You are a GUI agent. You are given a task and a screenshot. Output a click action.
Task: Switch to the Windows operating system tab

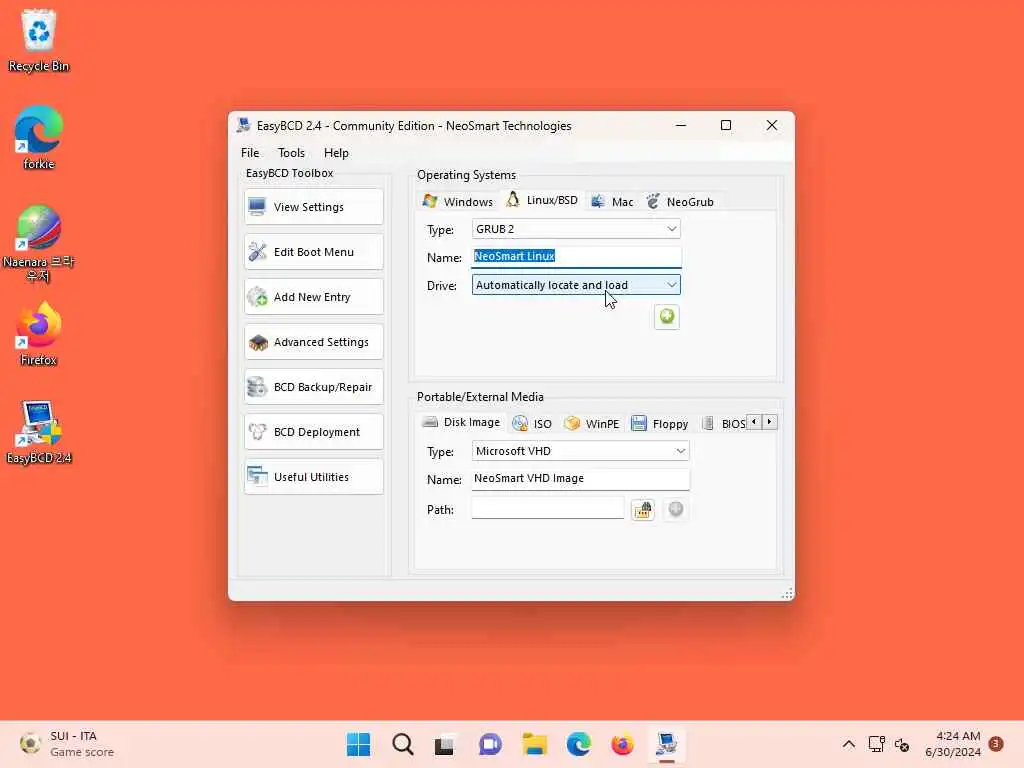458,202
